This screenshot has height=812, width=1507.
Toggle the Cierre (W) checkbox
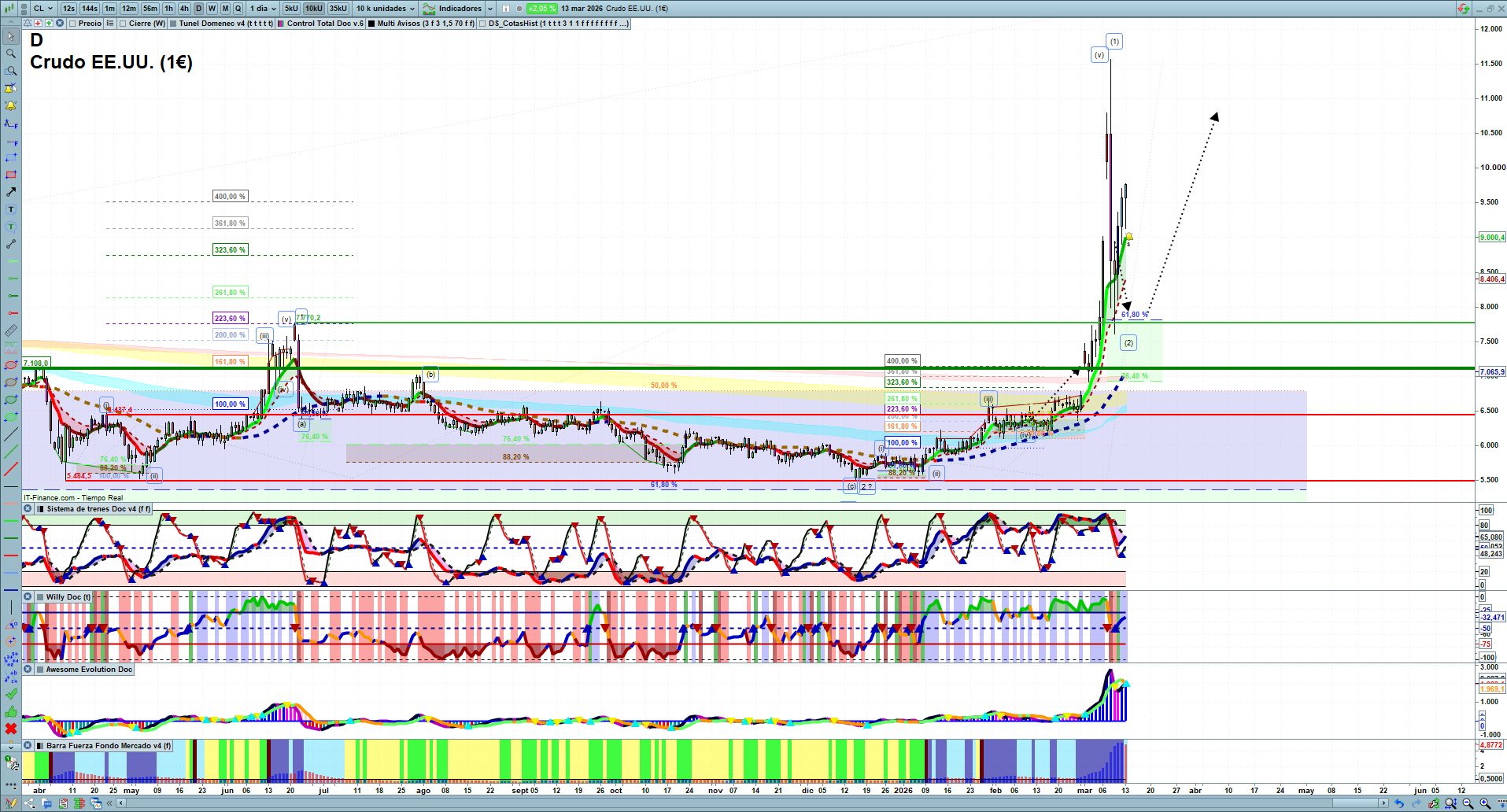click(x=123, y=24)
